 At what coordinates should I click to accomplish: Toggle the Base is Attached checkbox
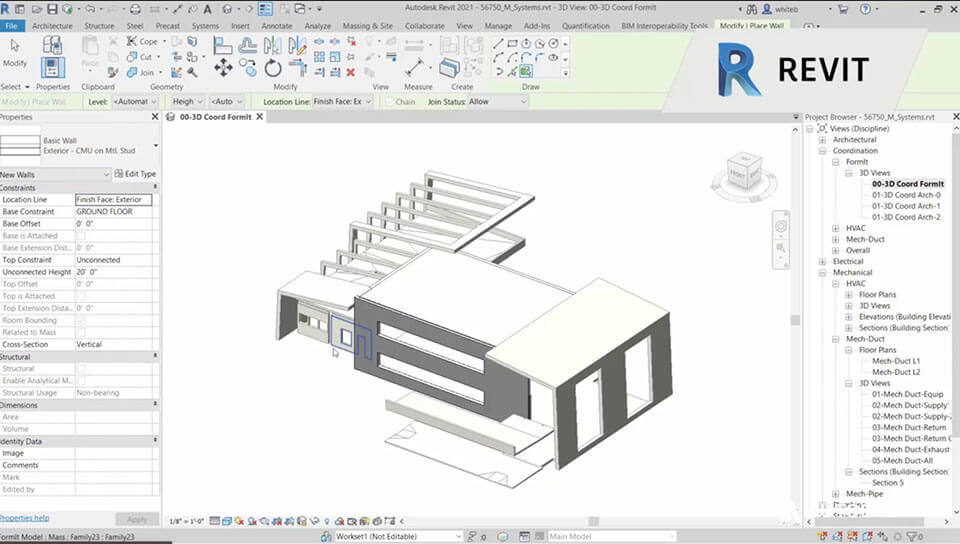[x=81, y=236]
